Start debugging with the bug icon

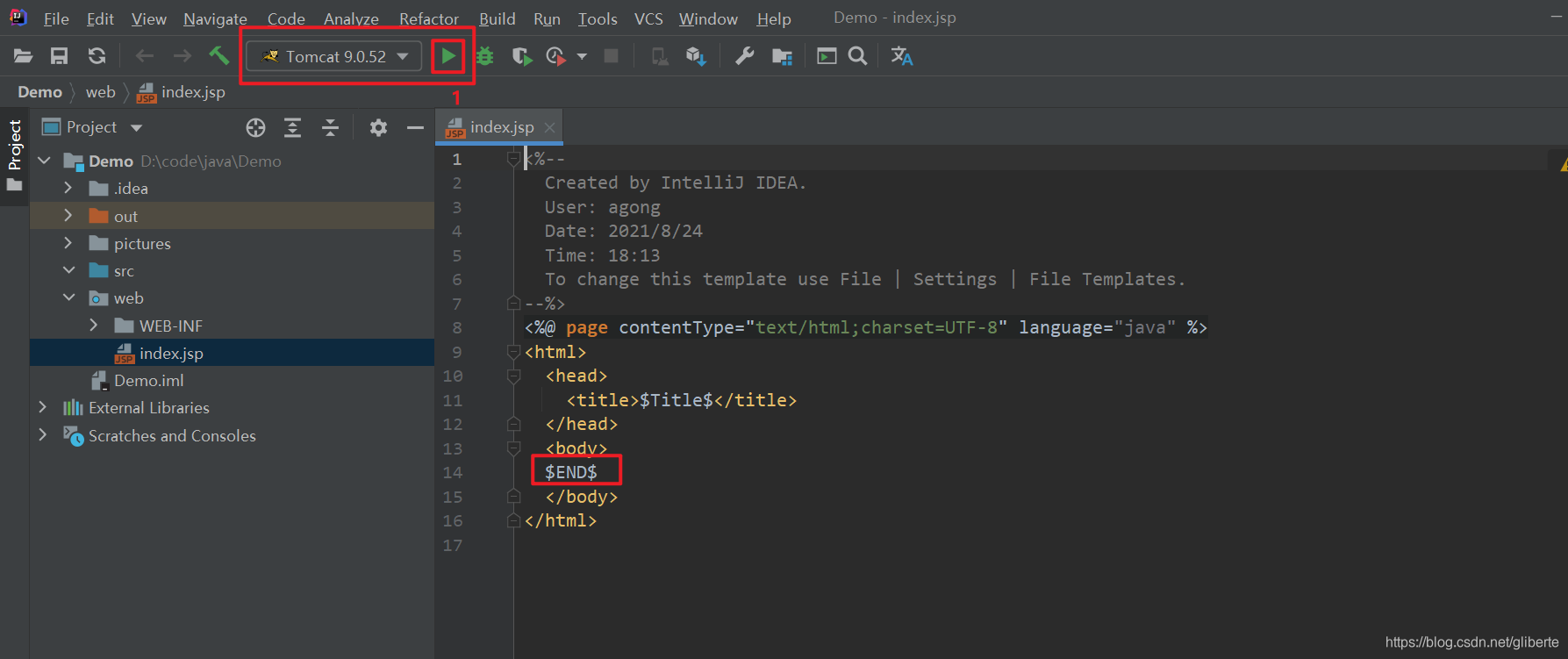point(485,56)
